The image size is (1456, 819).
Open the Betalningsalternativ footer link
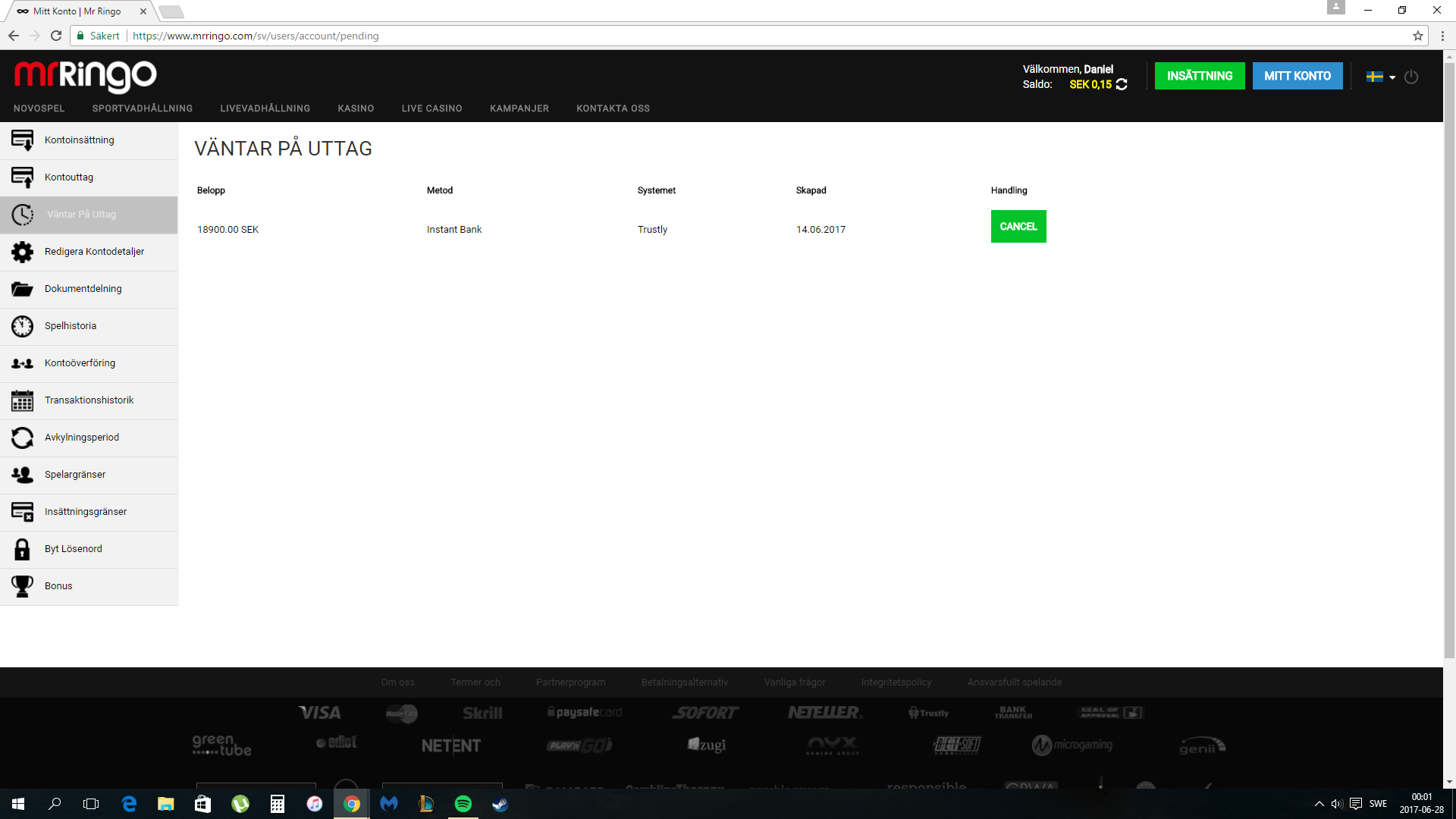(685, 682)
